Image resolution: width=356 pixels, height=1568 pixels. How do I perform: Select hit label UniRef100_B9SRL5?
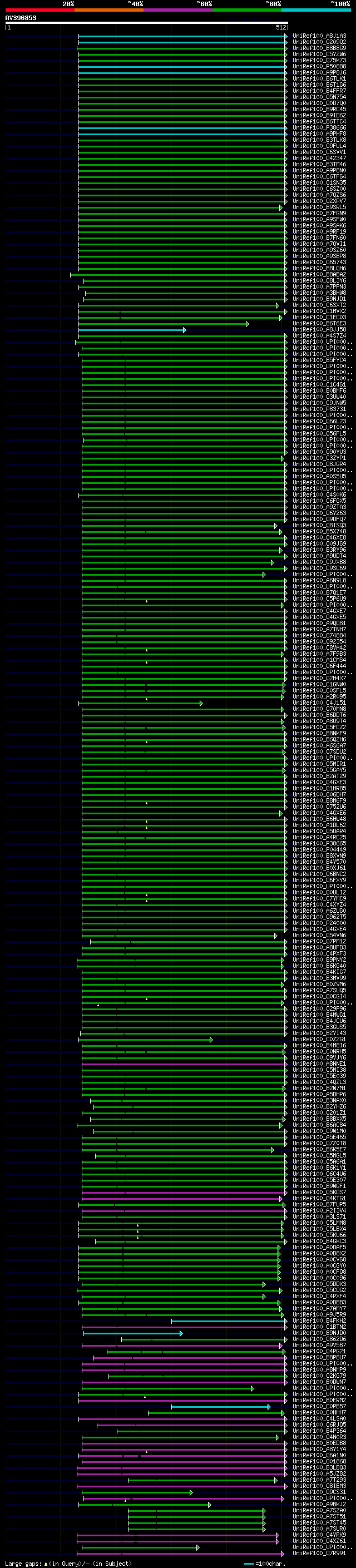[x=319, y=207]
